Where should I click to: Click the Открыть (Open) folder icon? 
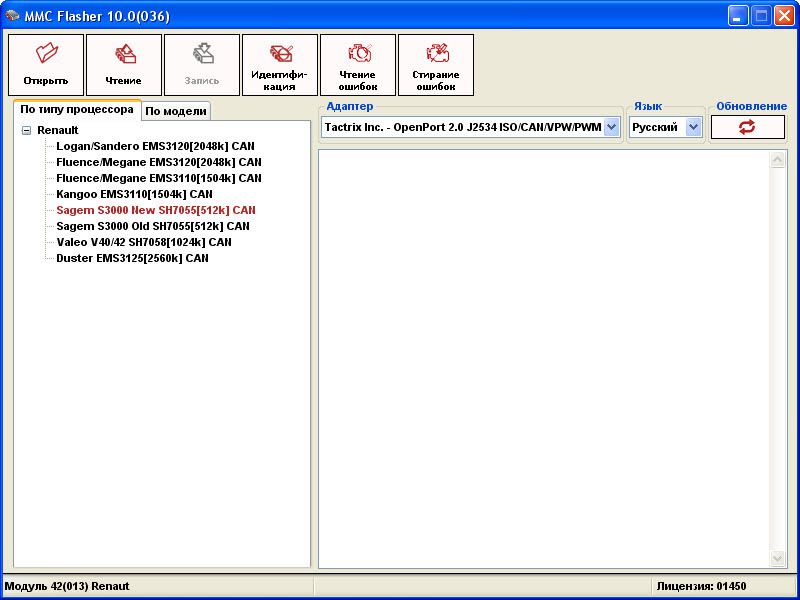point(46,54)
